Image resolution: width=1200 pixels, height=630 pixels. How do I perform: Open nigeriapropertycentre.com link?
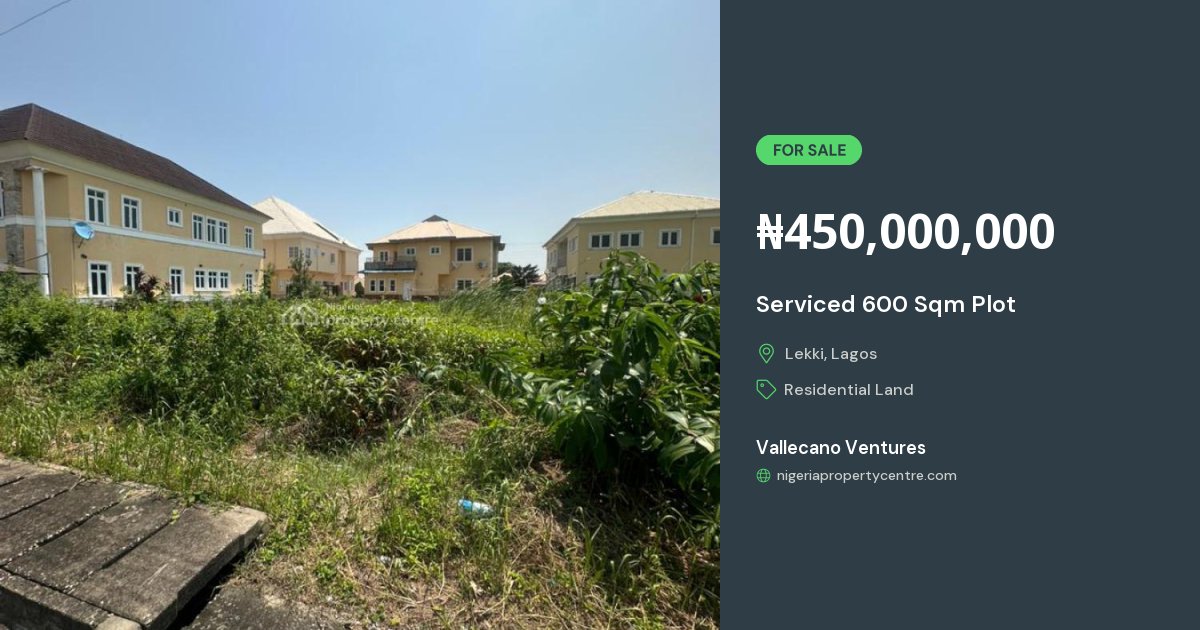pos(866,476)
